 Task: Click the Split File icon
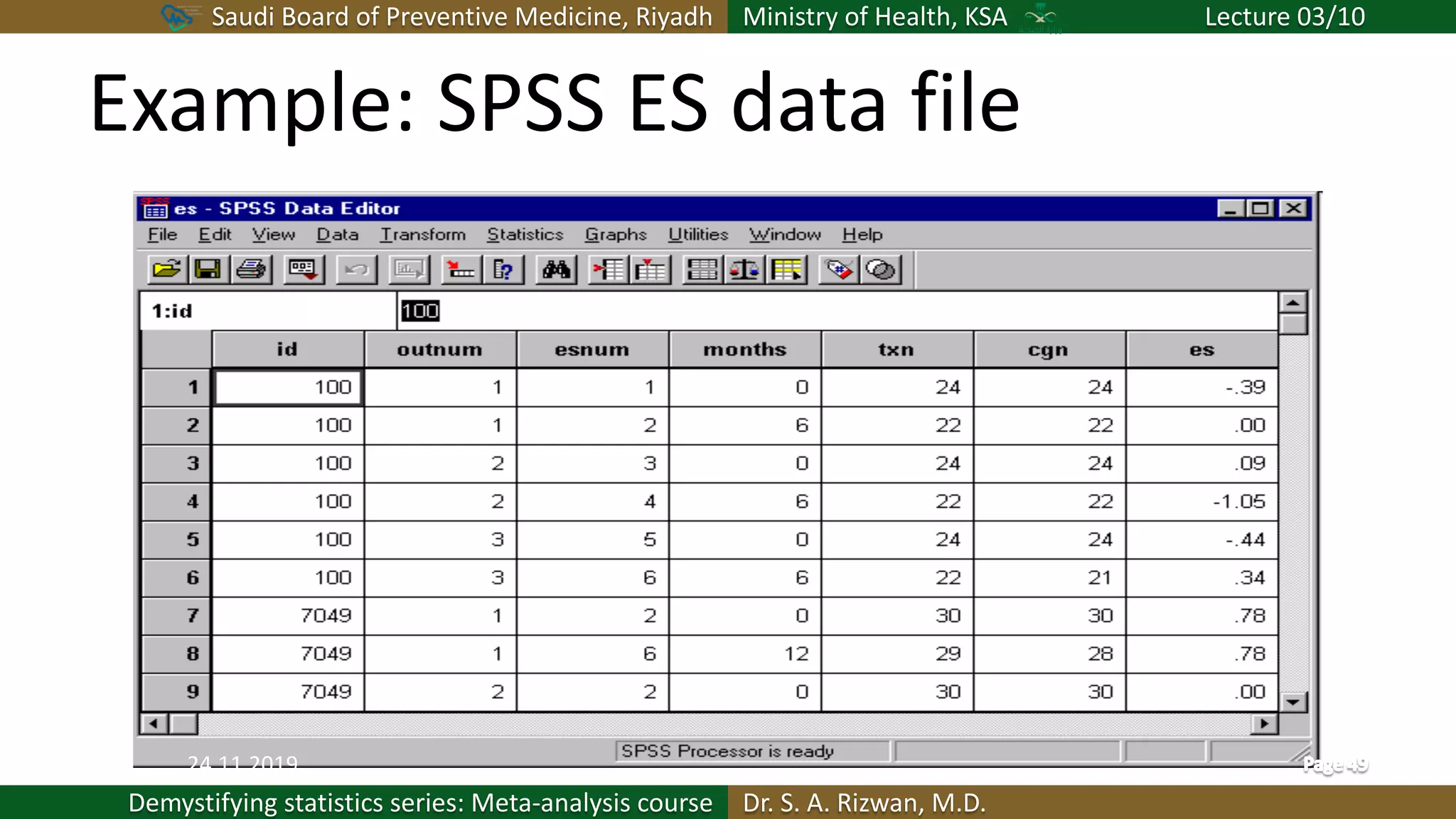click(x=702, y=270)
